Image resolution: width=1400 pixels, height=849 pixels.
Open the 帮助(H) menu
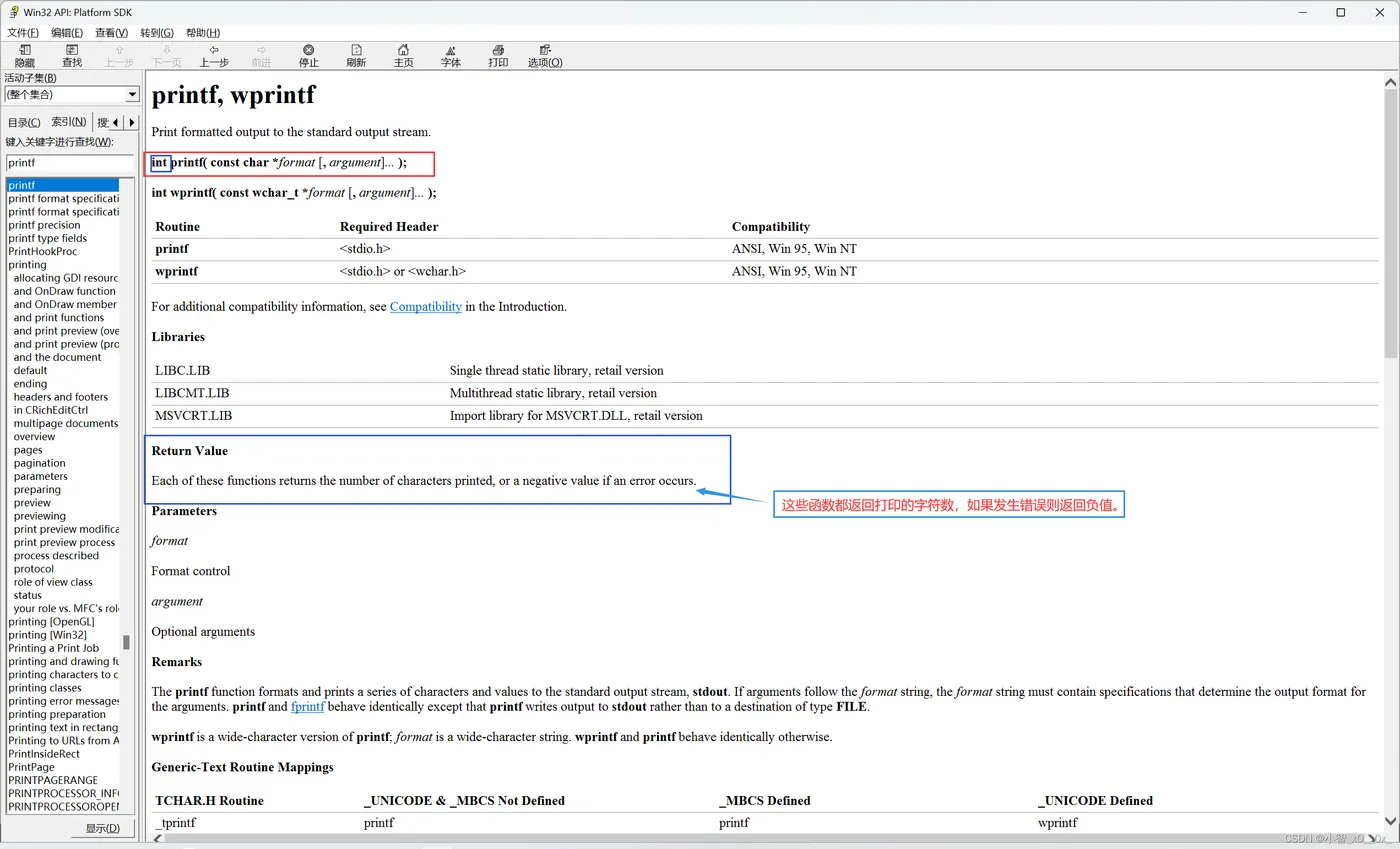pyautogui.click(x=203, y=33)
